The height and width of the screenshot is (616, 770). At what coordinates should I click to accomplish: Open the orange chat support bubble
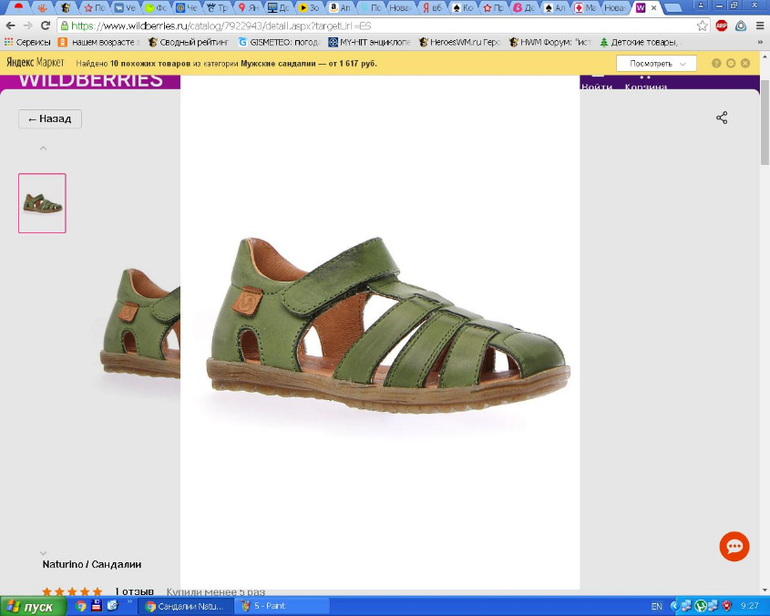(734, 546)
